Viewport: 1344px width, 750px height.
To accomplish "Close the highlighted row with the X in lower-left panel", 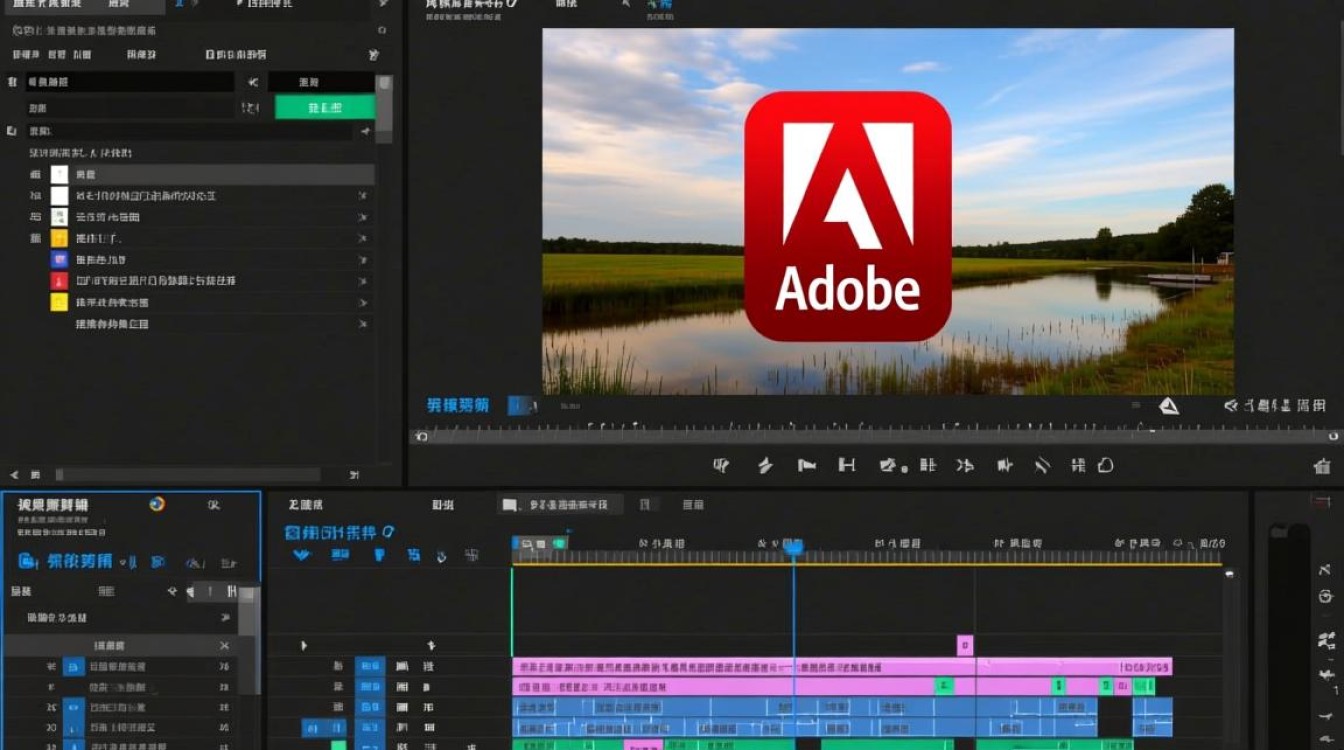I will coord(224,646).
